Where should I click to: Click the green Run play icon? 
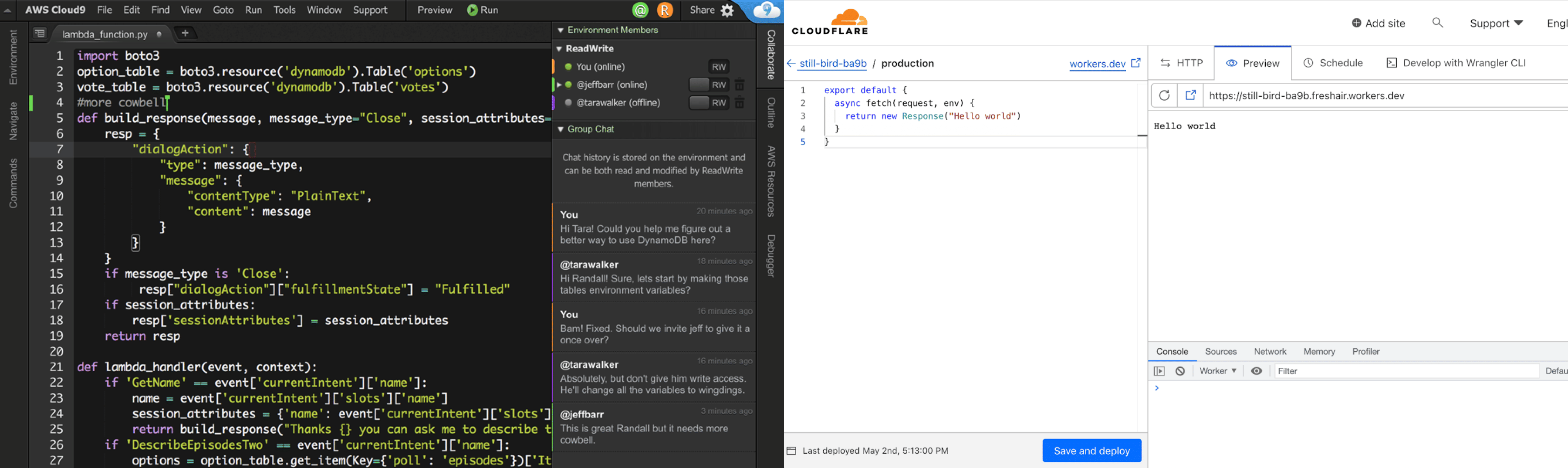pyautogui.click(x=472, y=10)
